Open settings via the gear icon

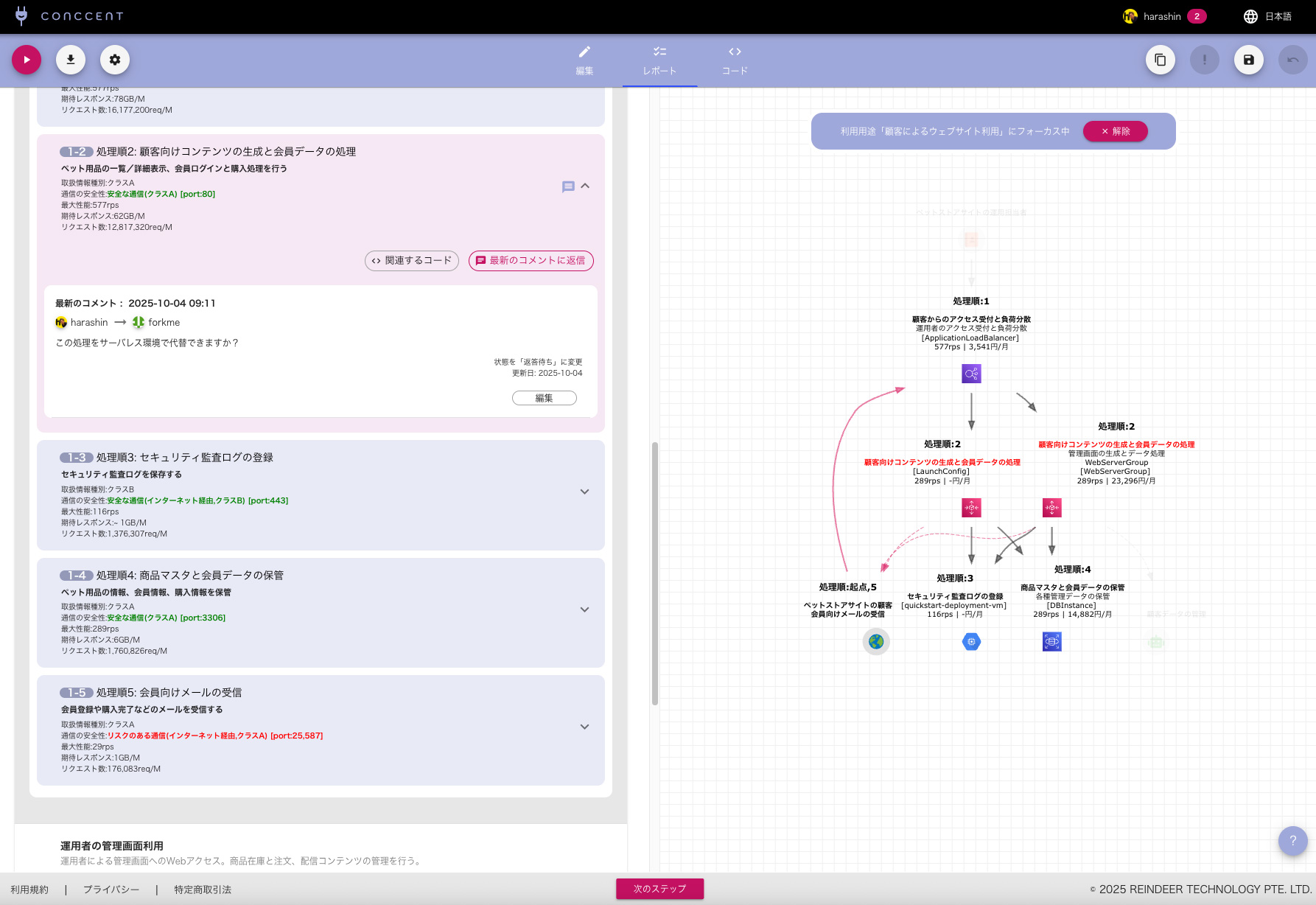115,60
